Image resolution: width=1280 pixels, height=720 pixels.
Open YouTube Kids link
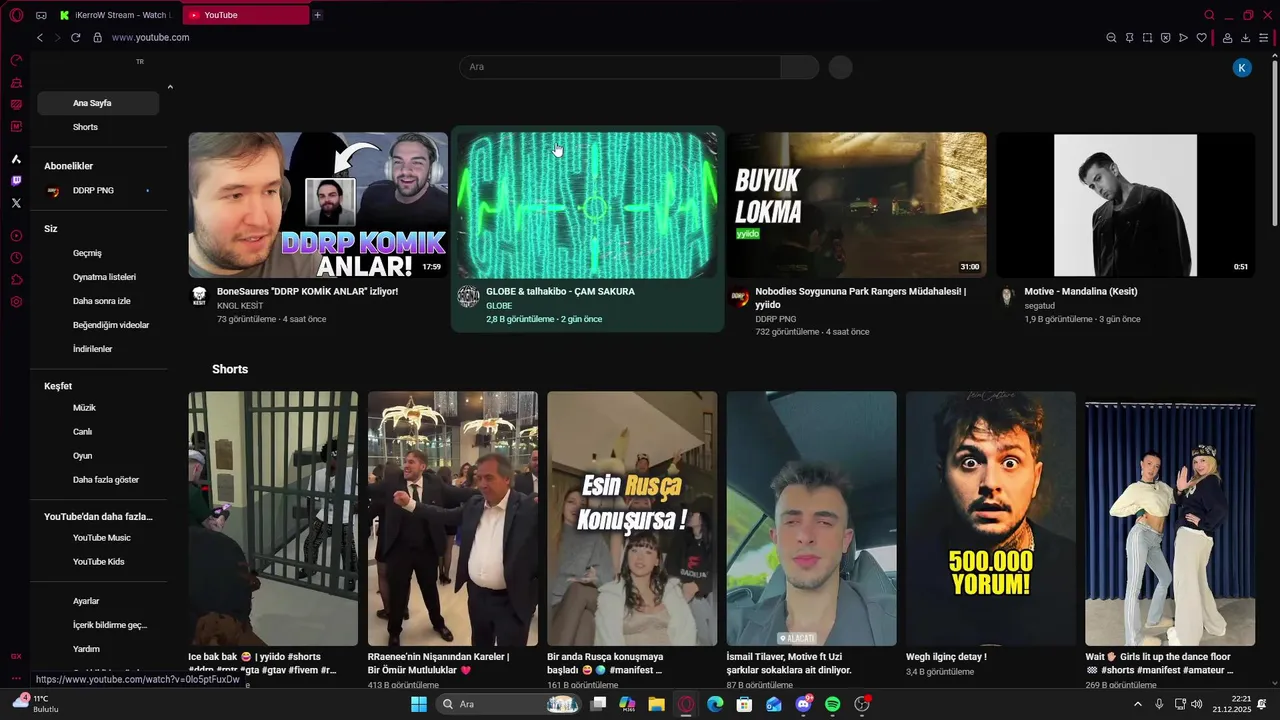click(x=98, y=562)
